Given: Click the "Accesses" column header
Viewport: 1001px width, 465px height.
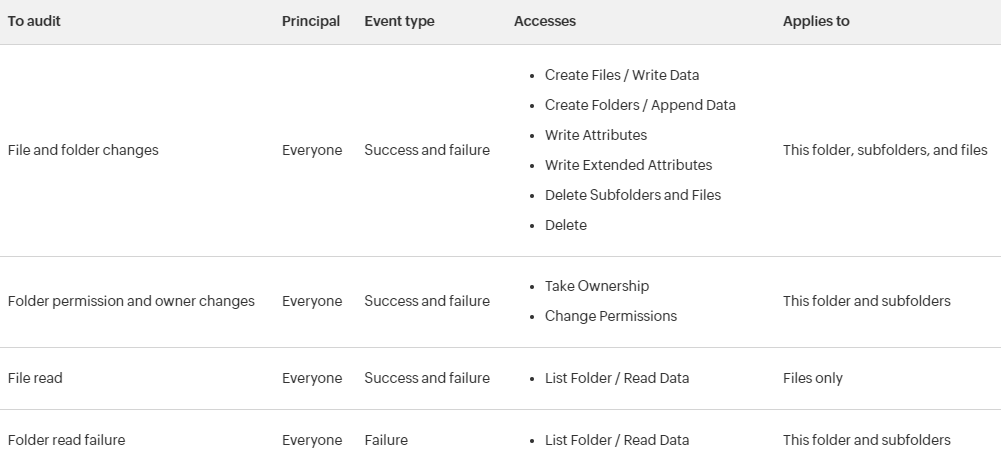Looking at the screenshot, I should click(x=545, y=21).
